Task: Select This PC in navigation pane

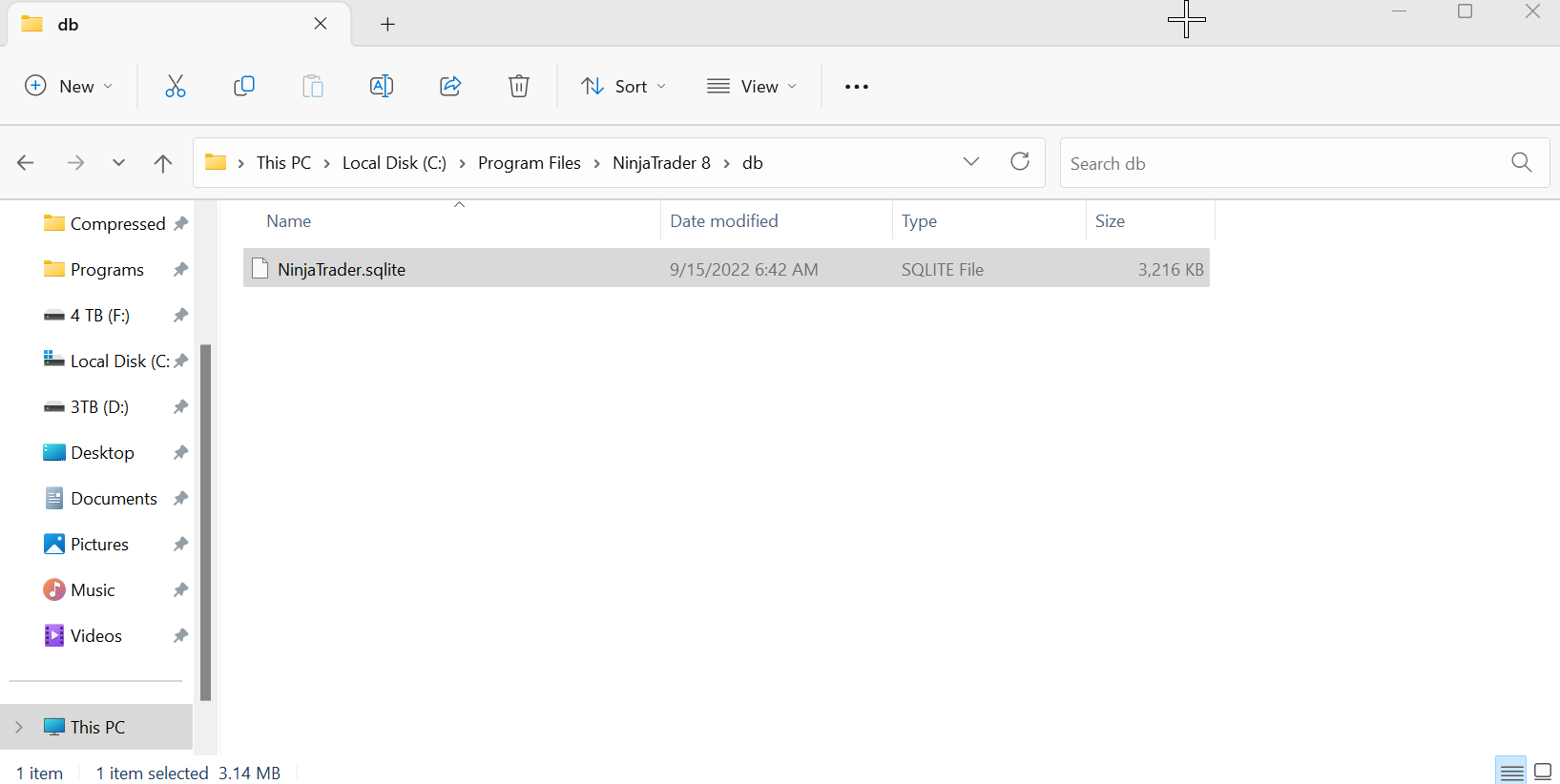Action: [96, 728]
